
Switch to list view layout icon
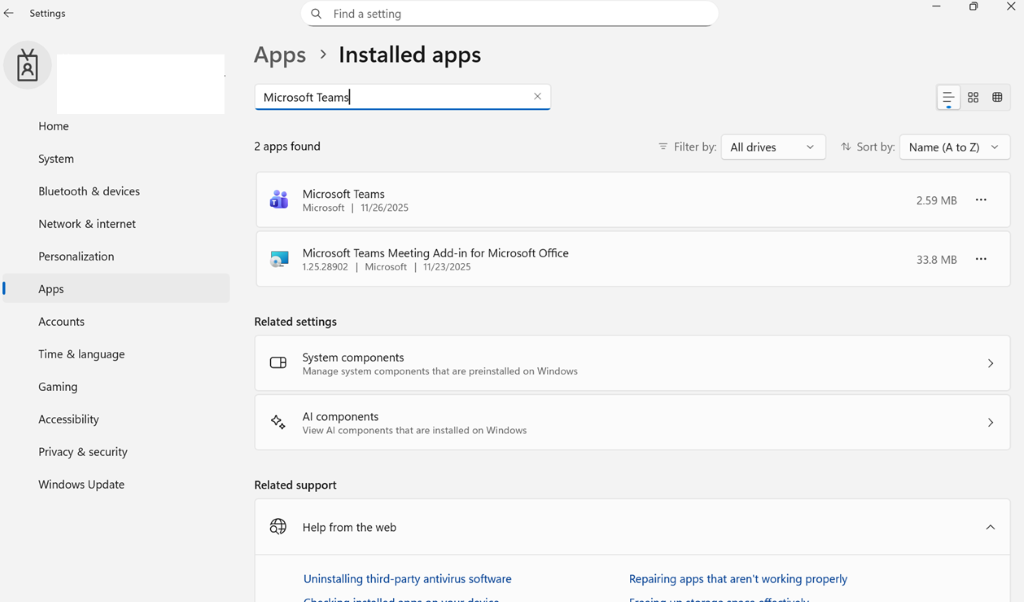[x=948, y=98]
